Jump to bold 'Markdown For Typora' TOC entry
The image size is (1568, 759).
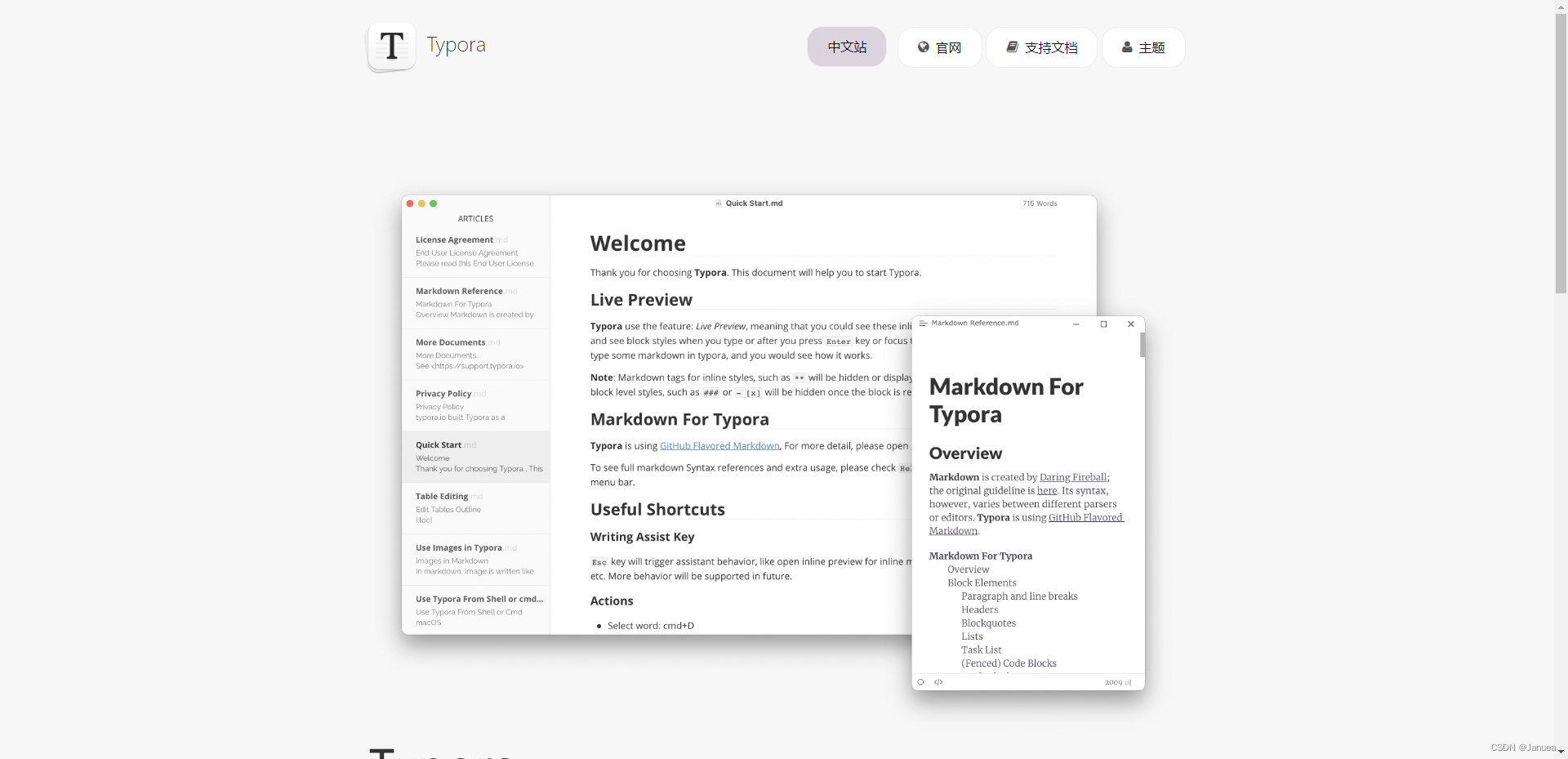981,556
